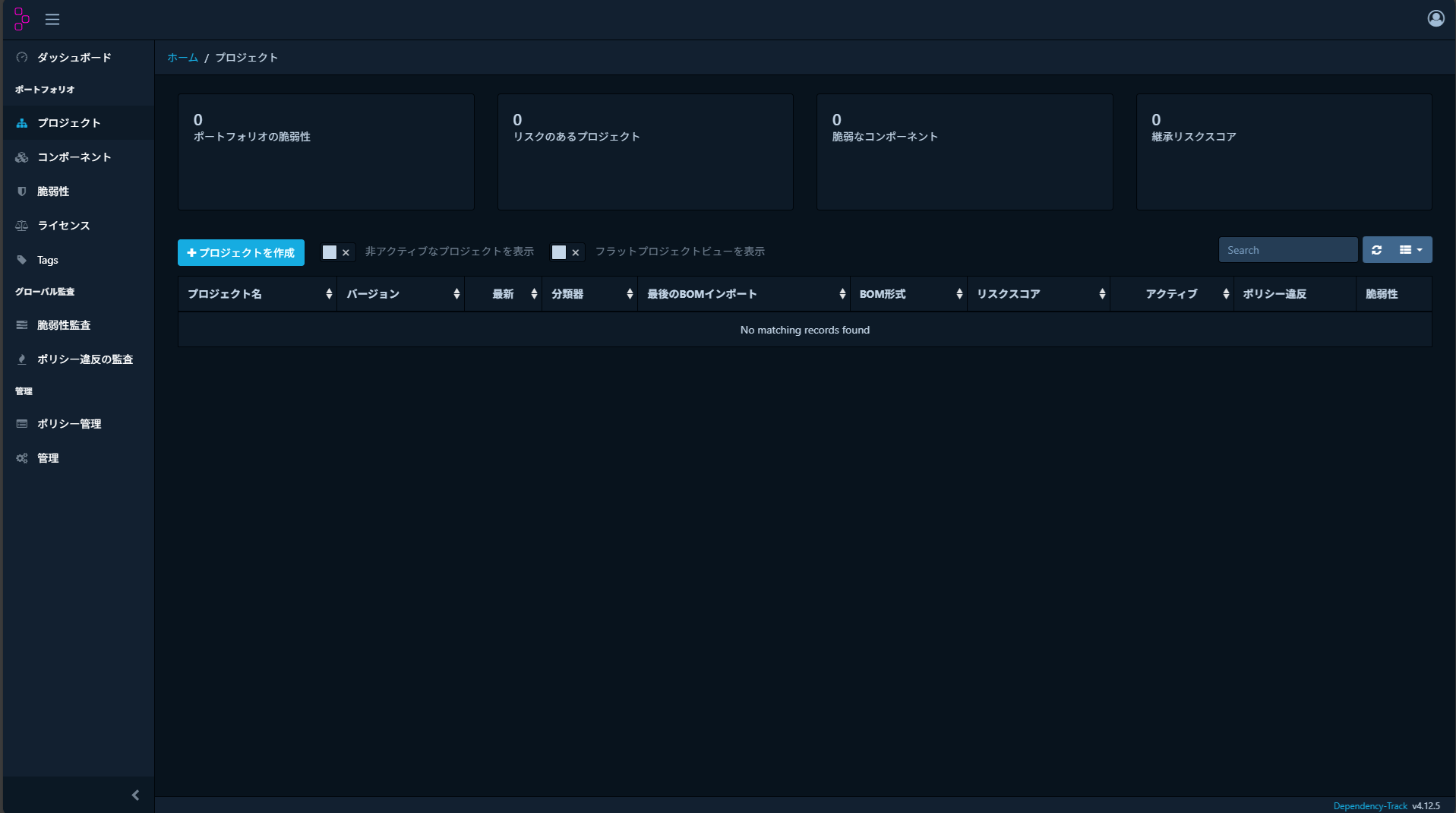Enable the 非アクティブなプロジェクトを表示 toggle
This screenshot has height=813, width=1456.
tap(336, 252)
